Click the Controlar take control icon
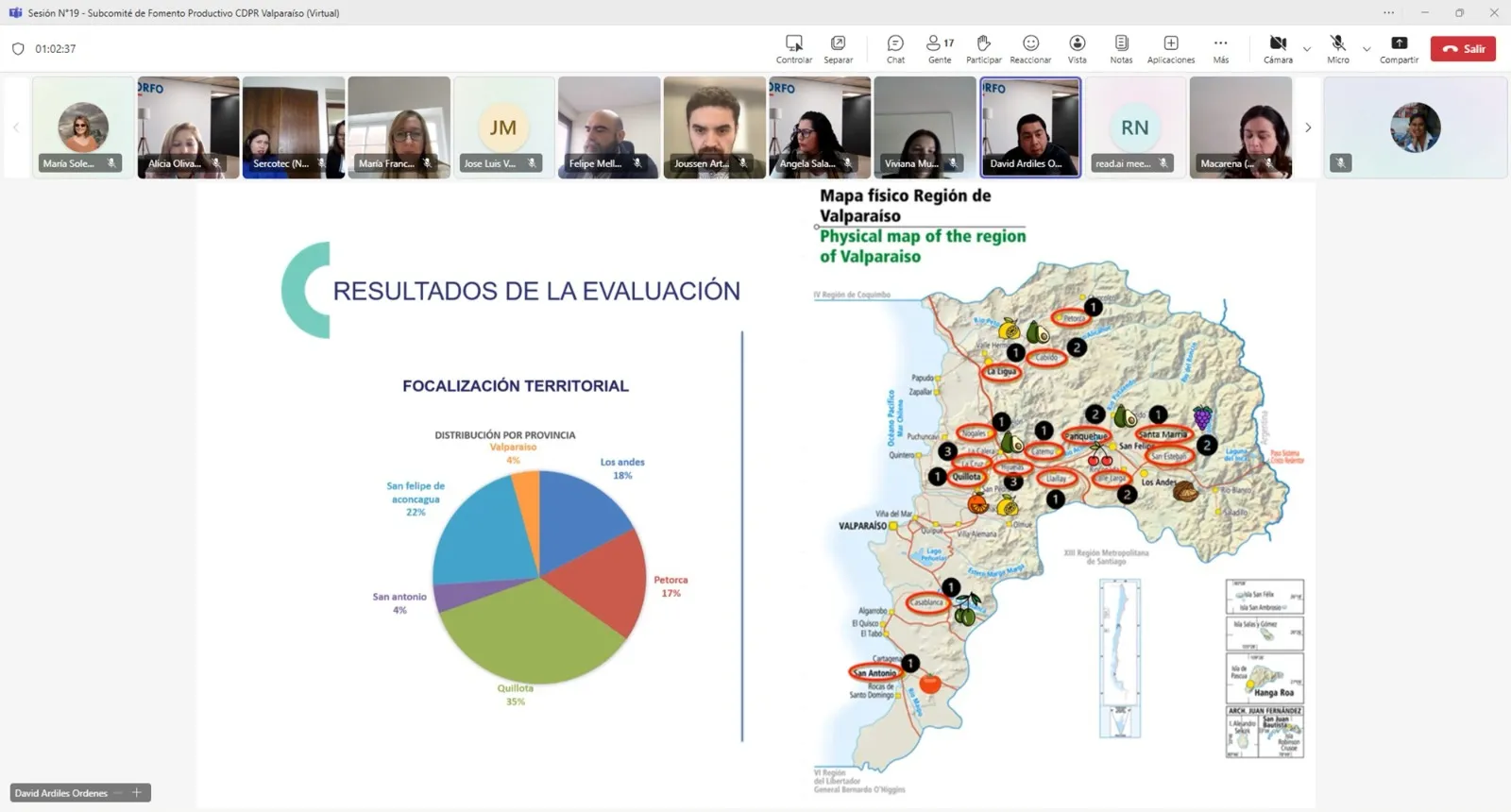The height and width of the screenshot is (812, 1511). (793, 48)
